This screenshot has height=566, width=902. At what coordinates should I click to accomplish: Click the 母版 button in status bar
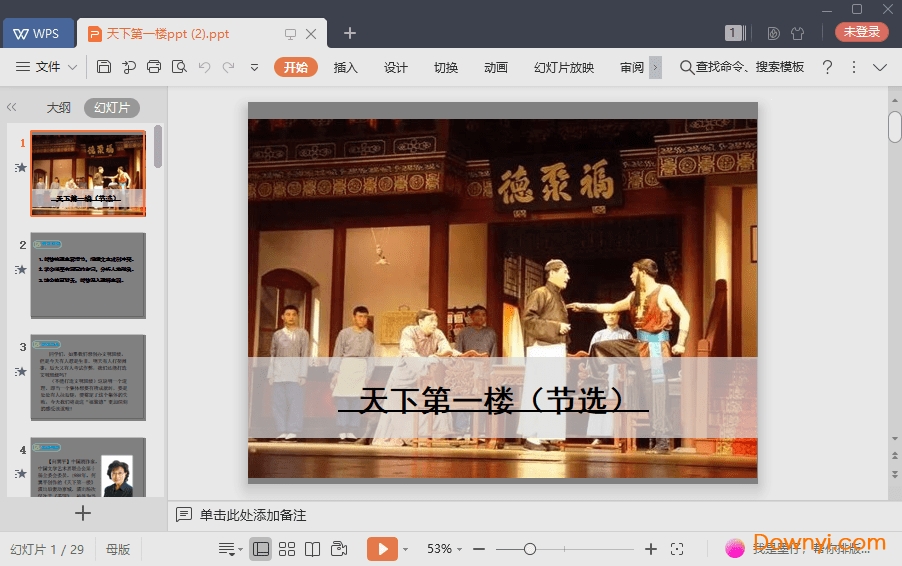pos(118,549)
